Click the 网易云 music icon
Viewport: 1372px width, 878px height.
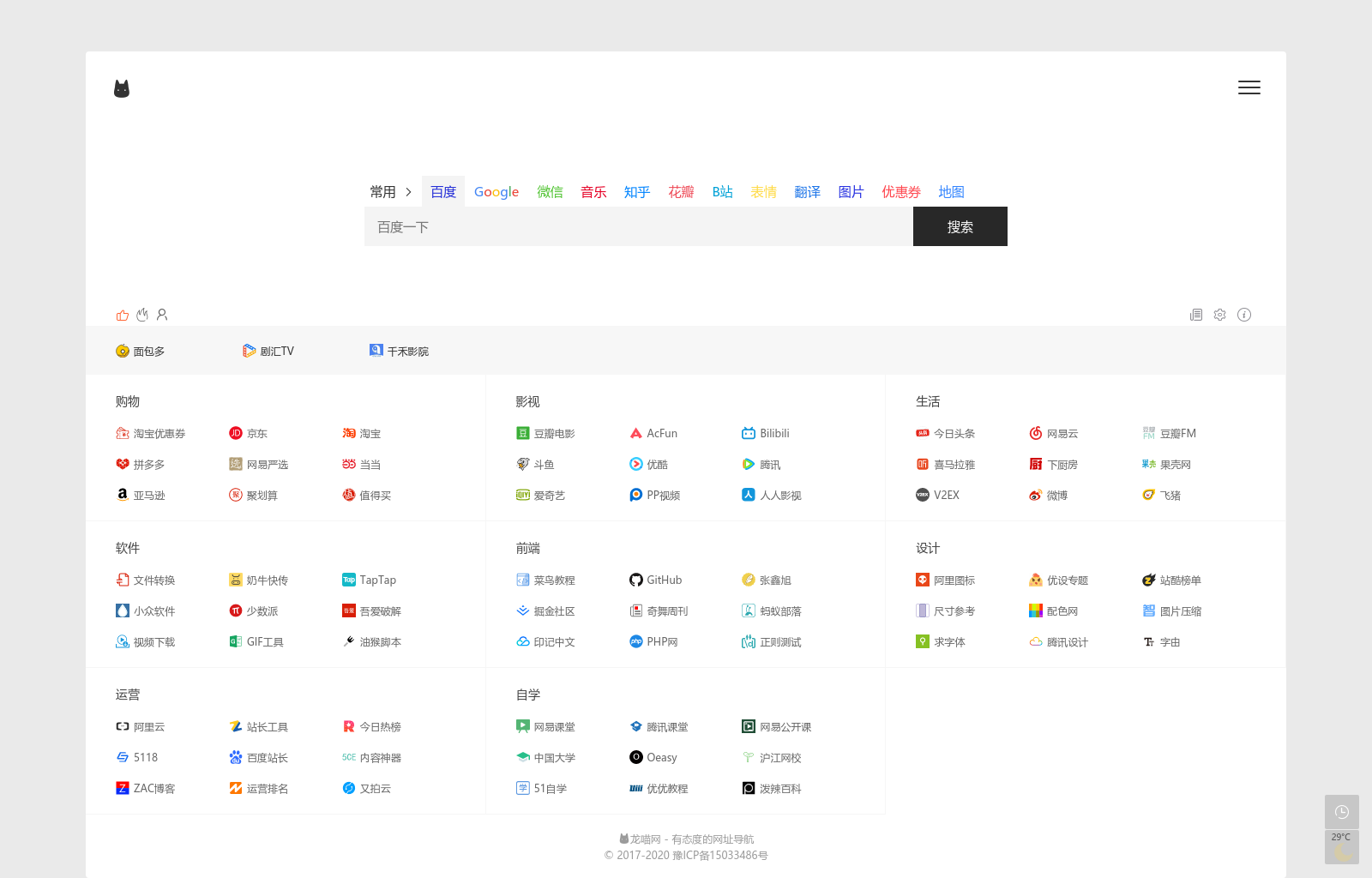click(1036, 433)
